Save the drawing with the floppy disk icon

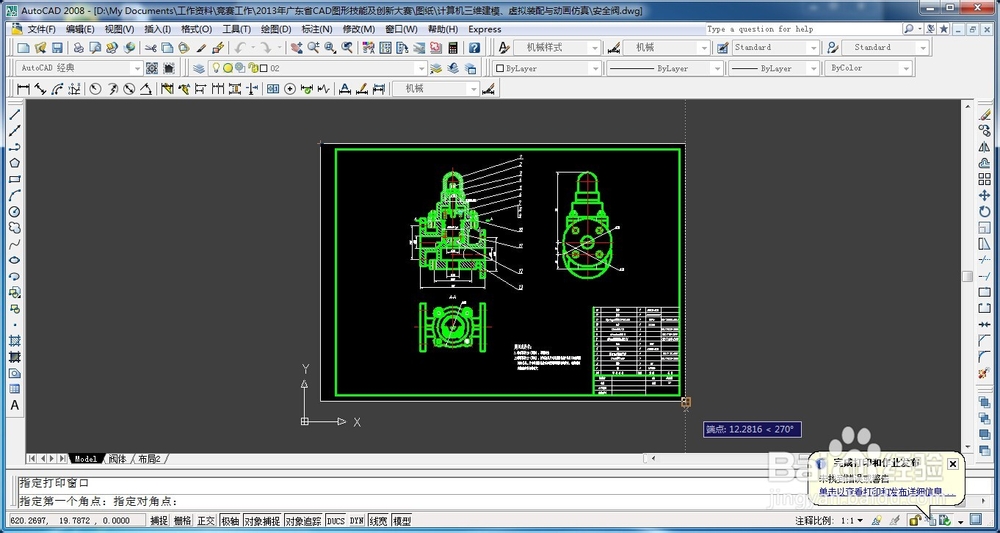(57, 48)
